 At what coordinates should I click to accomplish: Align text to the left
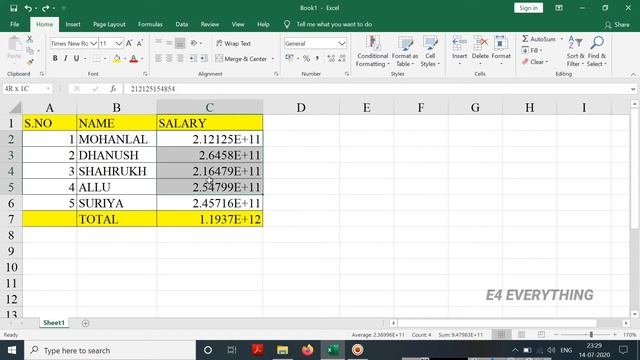(x=158, y=59)
